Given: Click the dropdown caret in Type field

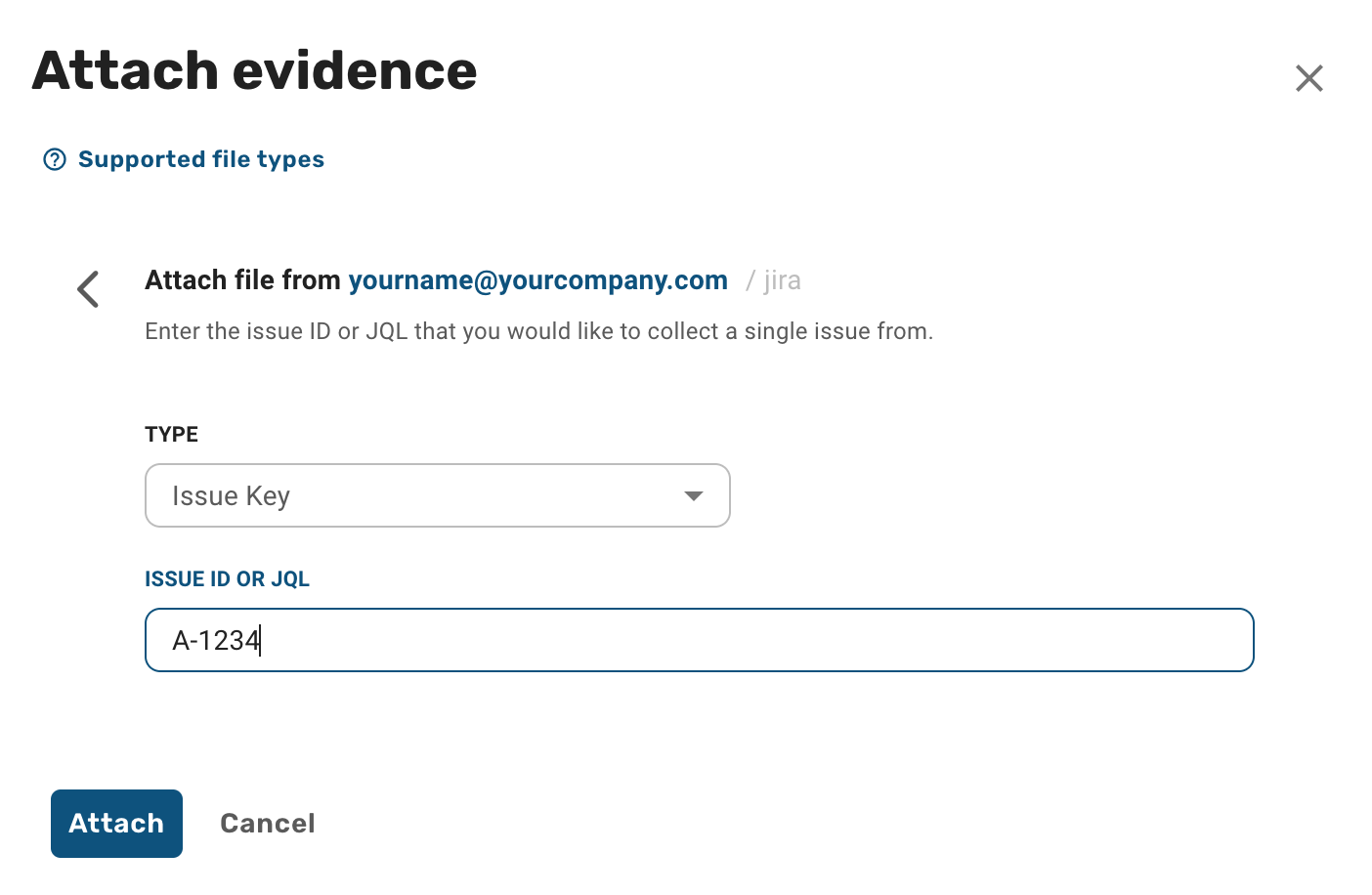Looking at the screenshot, I should 694,496.
